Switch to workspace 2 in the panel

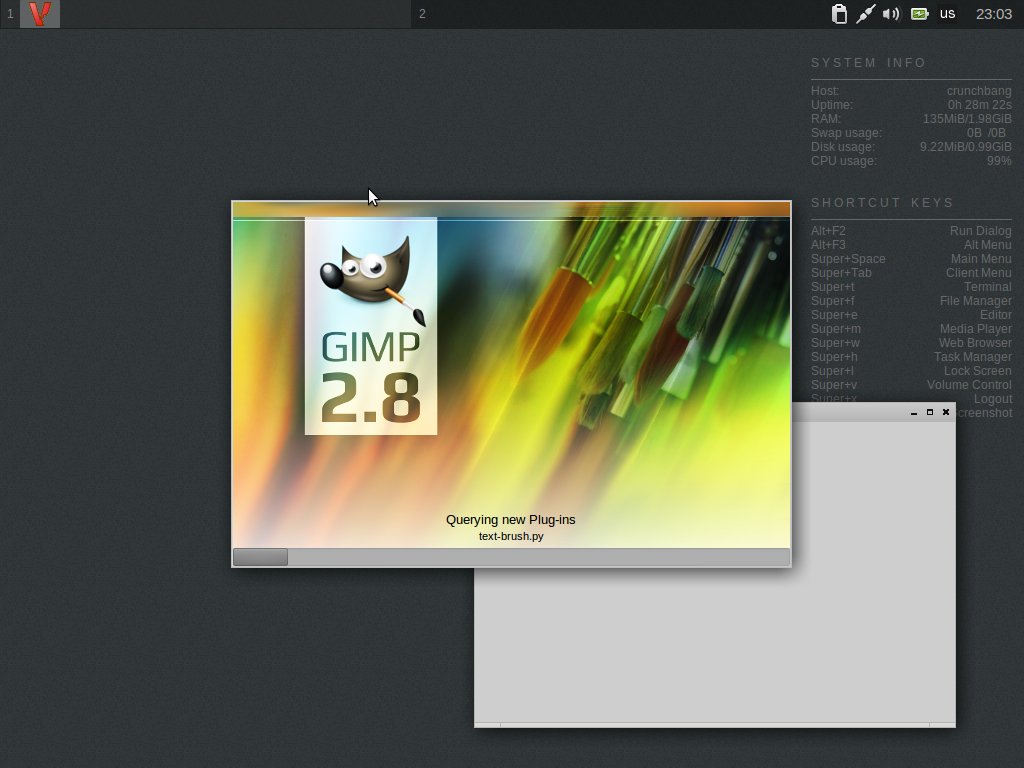tap(423, 14)
